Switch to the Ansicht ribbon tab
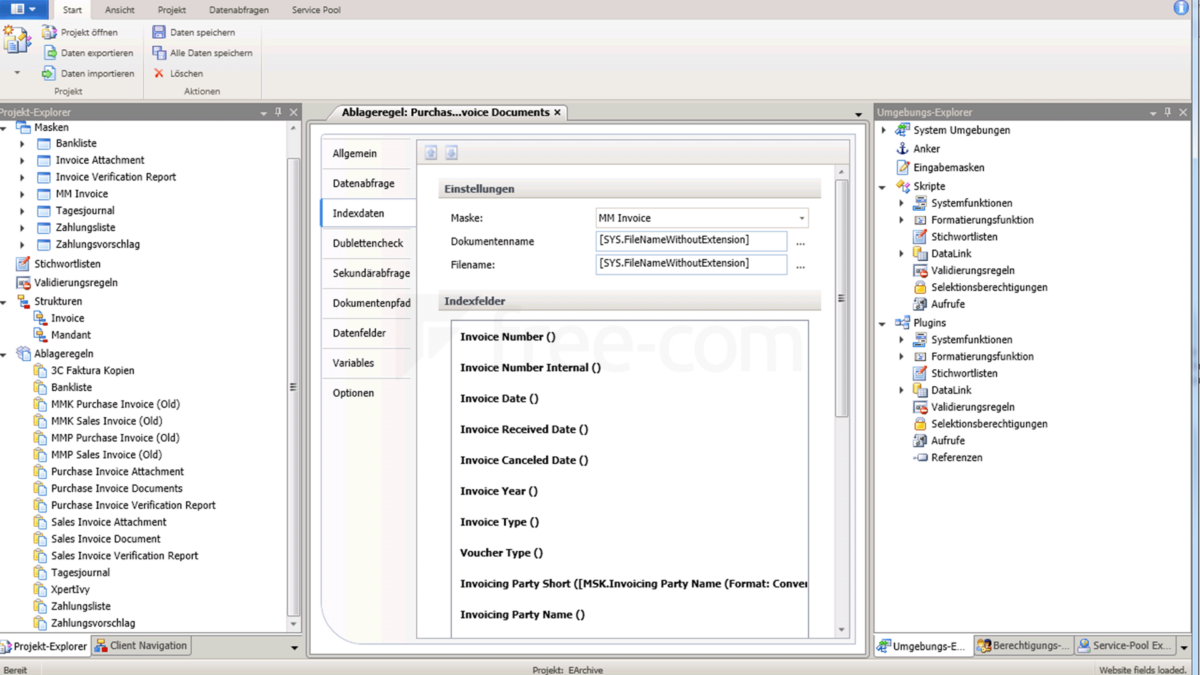Screen dimensions: 1200x675 (x=119, y=10)
